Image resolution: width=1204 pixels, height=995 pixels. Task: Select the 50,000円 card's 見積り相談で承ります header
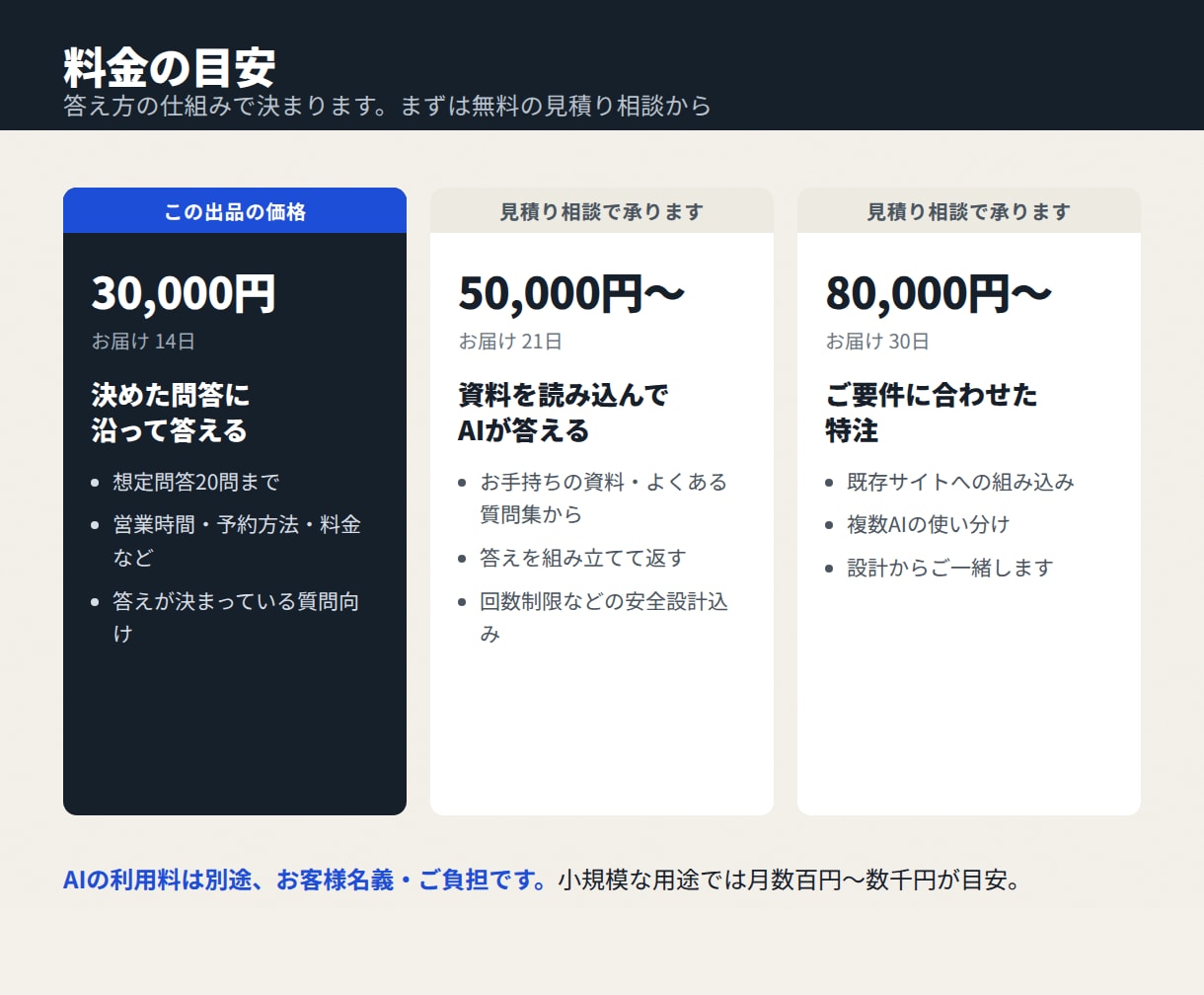pos(602,211)
